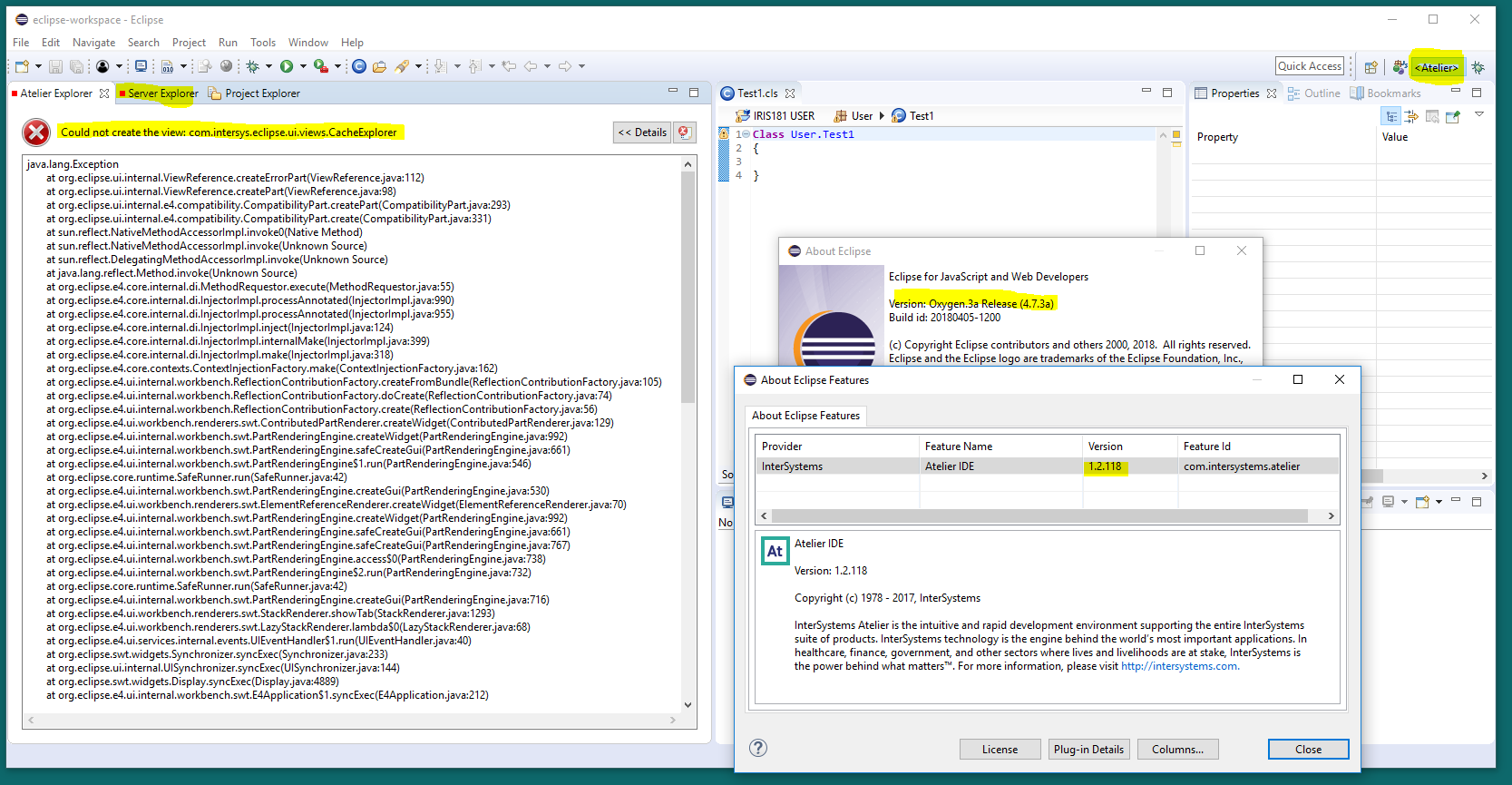Open the Navigate menu
Viewport: 1512px width, 785px height.
point(94,43)
